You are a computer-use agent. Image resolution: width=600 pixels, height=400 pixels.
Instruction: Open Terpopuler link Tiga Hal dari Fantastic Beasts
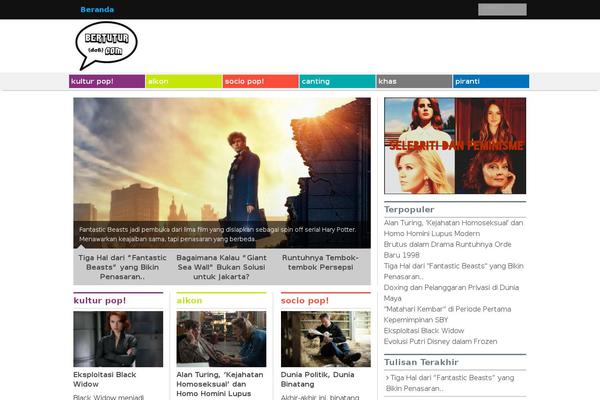[x=453, y=271]
